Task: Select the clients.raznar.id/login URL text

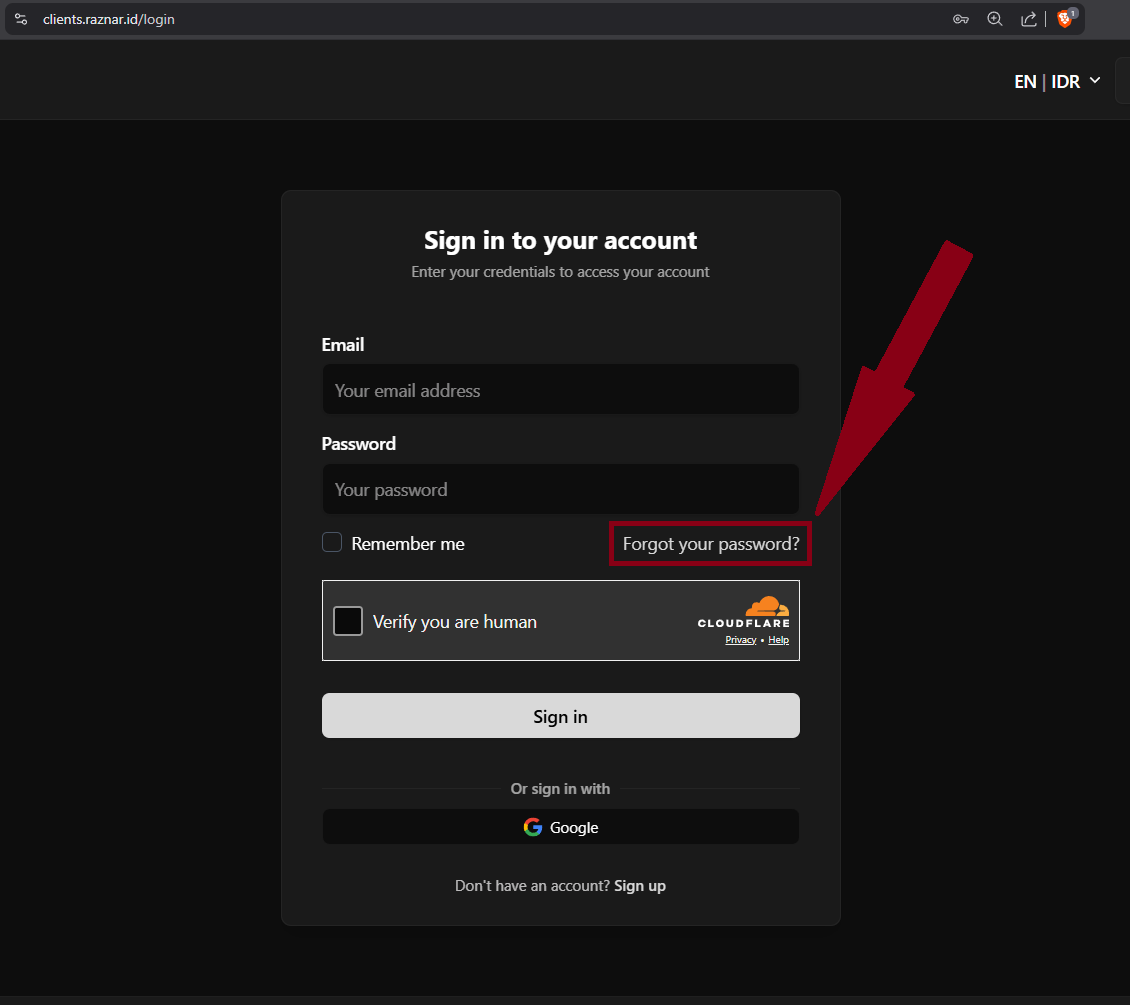Action: pos(109,19)
